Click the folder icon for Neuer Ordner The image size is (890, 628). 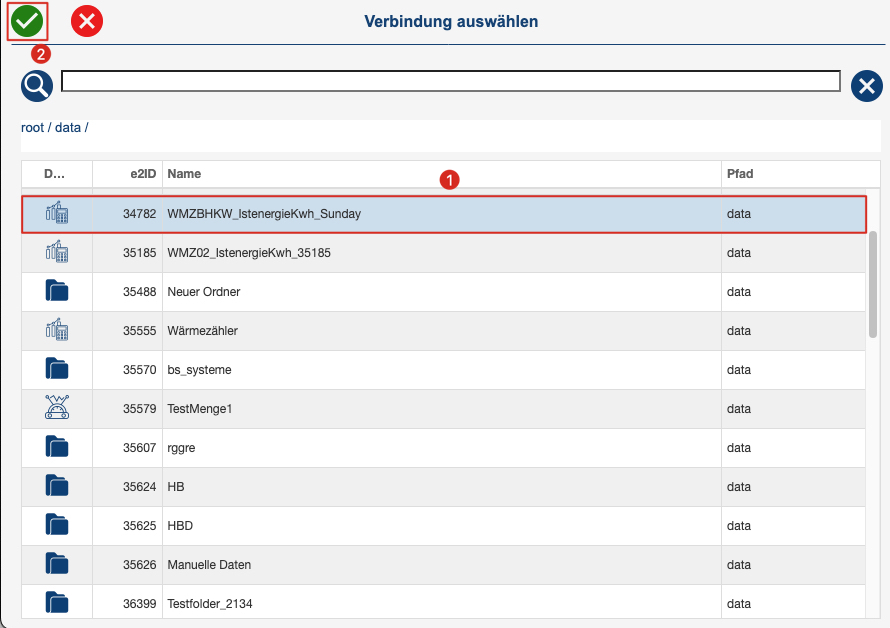[57, 291]
